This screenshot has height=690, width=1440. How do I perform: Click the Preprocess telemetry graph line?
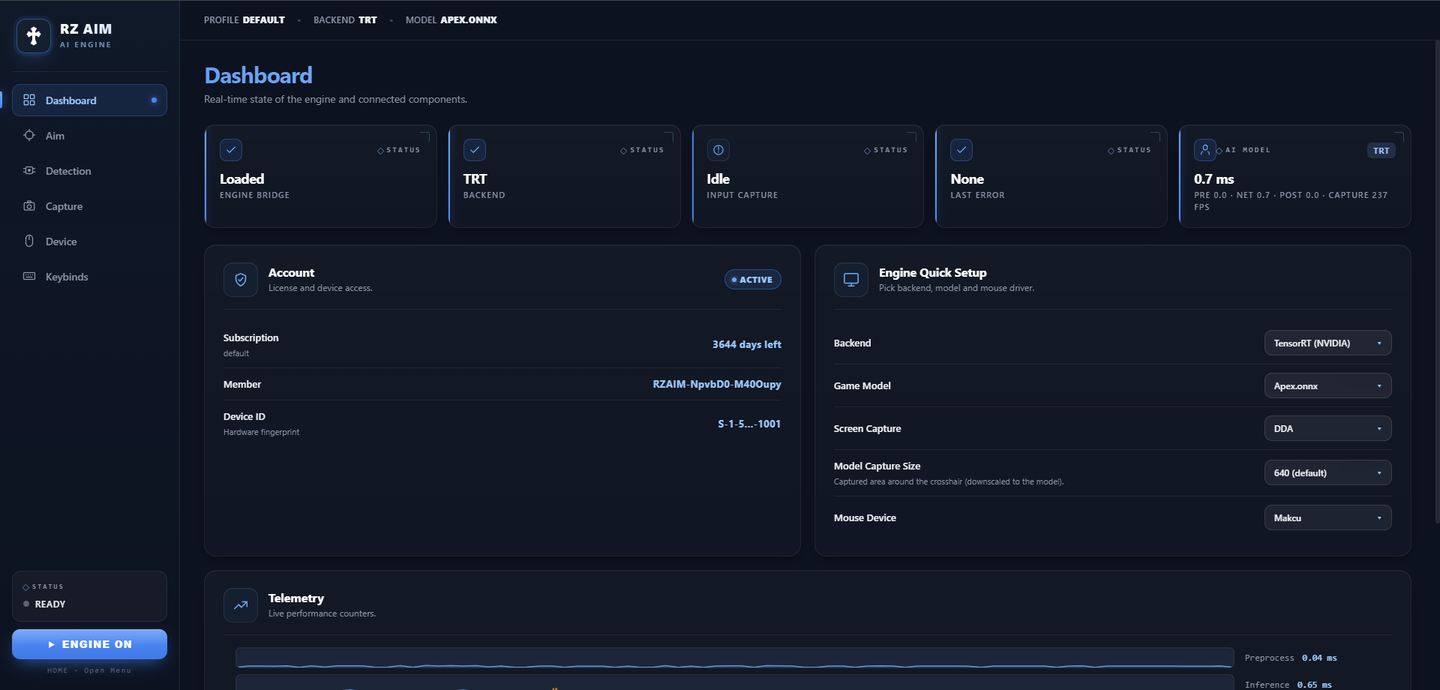[735, 658]
